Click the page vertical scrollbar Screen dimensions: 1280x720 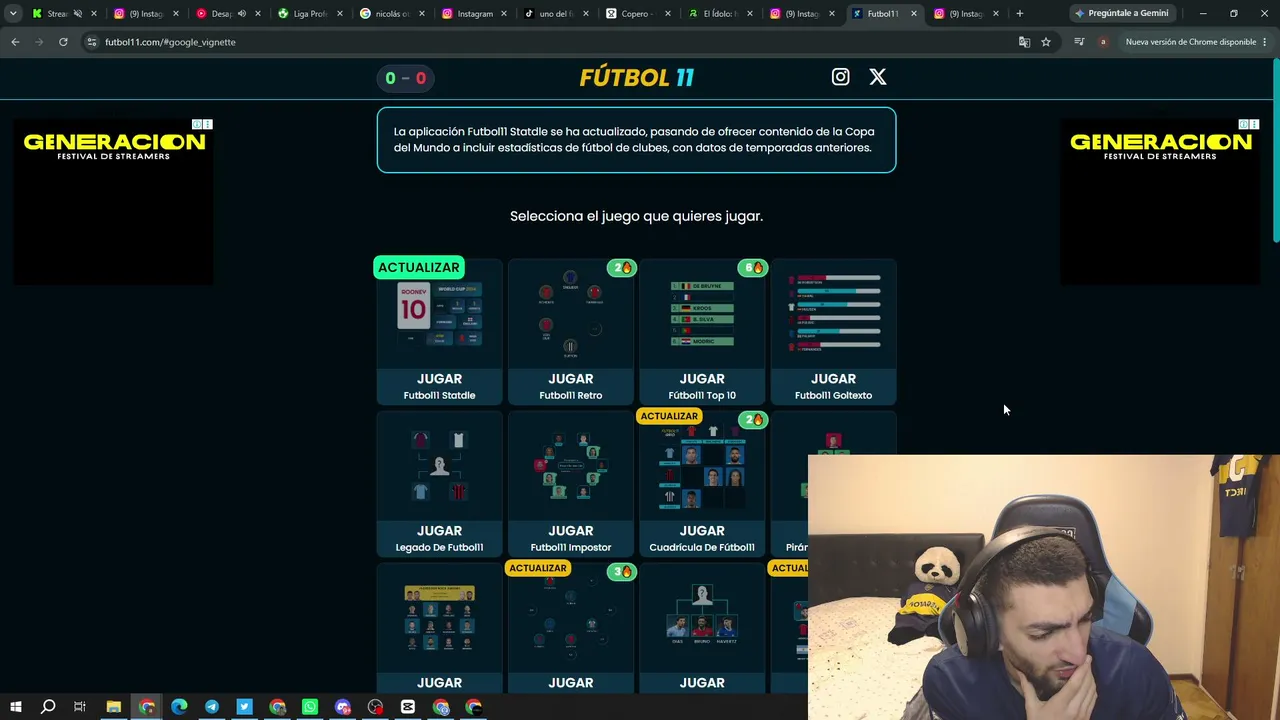[x=1275, y=150]
